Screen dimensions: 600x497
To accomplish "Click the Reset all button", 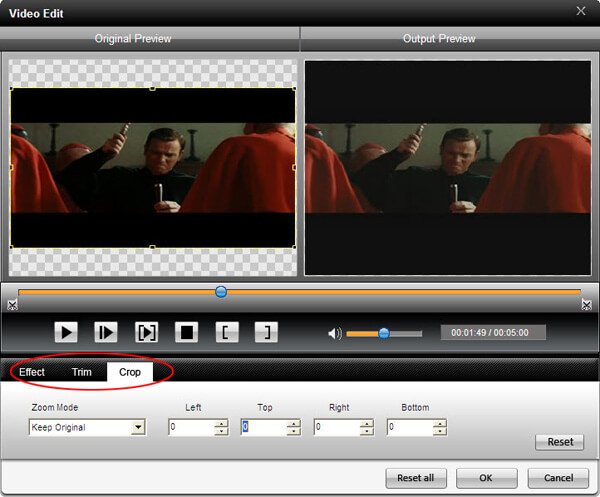I will click(416, 478).
